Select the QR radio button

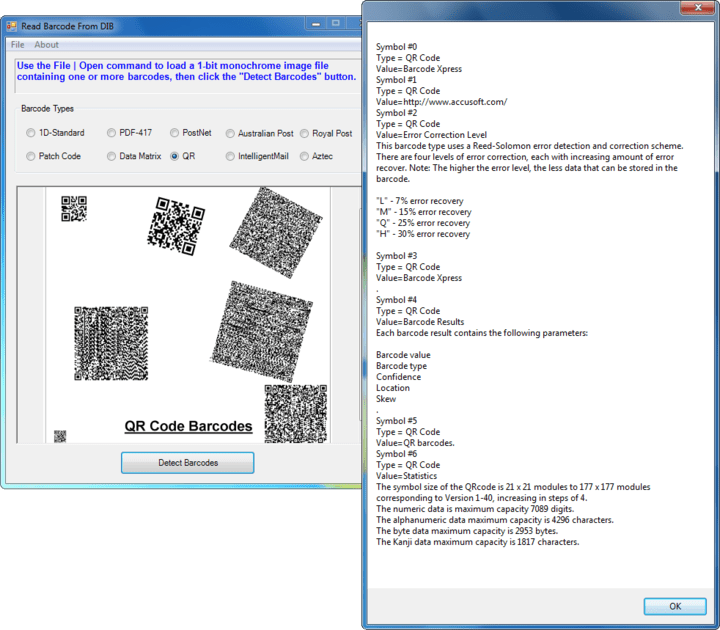(183, 156)
